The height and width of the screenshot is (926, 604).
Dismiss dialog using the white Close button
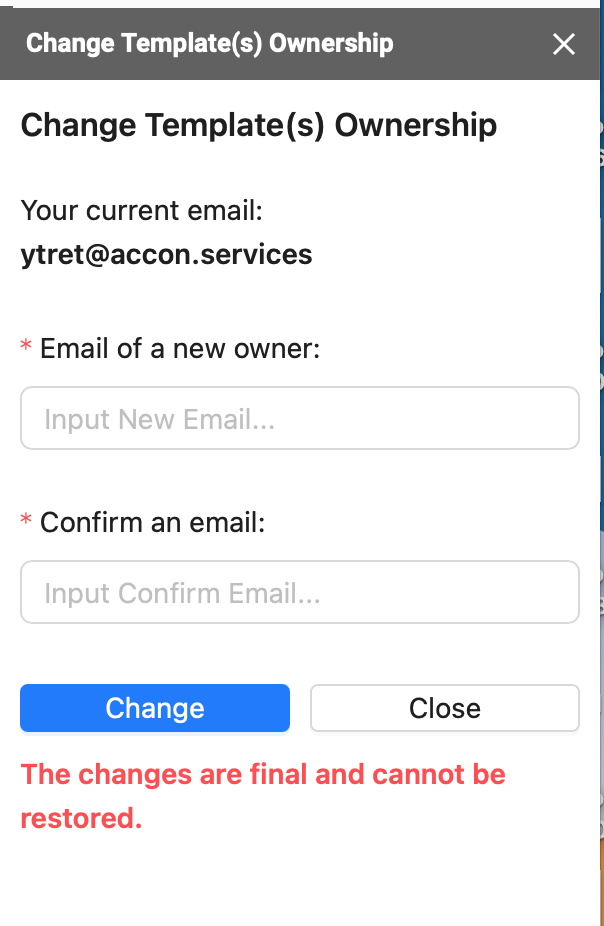pos(445,707)
